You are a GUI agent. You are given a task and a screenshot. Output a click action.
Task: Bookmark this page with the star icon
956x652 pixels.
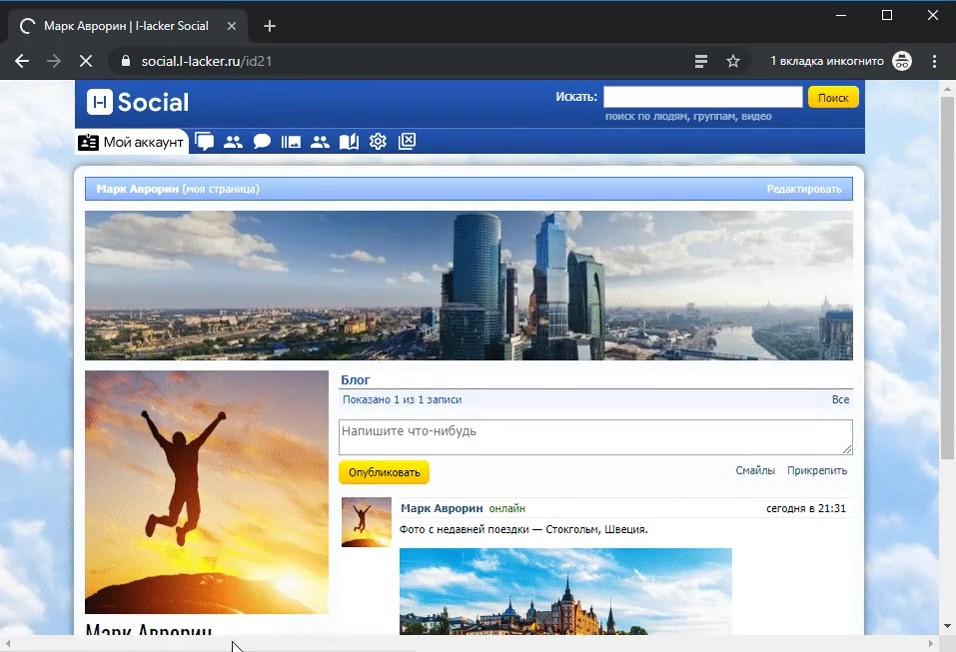[733, 61]
